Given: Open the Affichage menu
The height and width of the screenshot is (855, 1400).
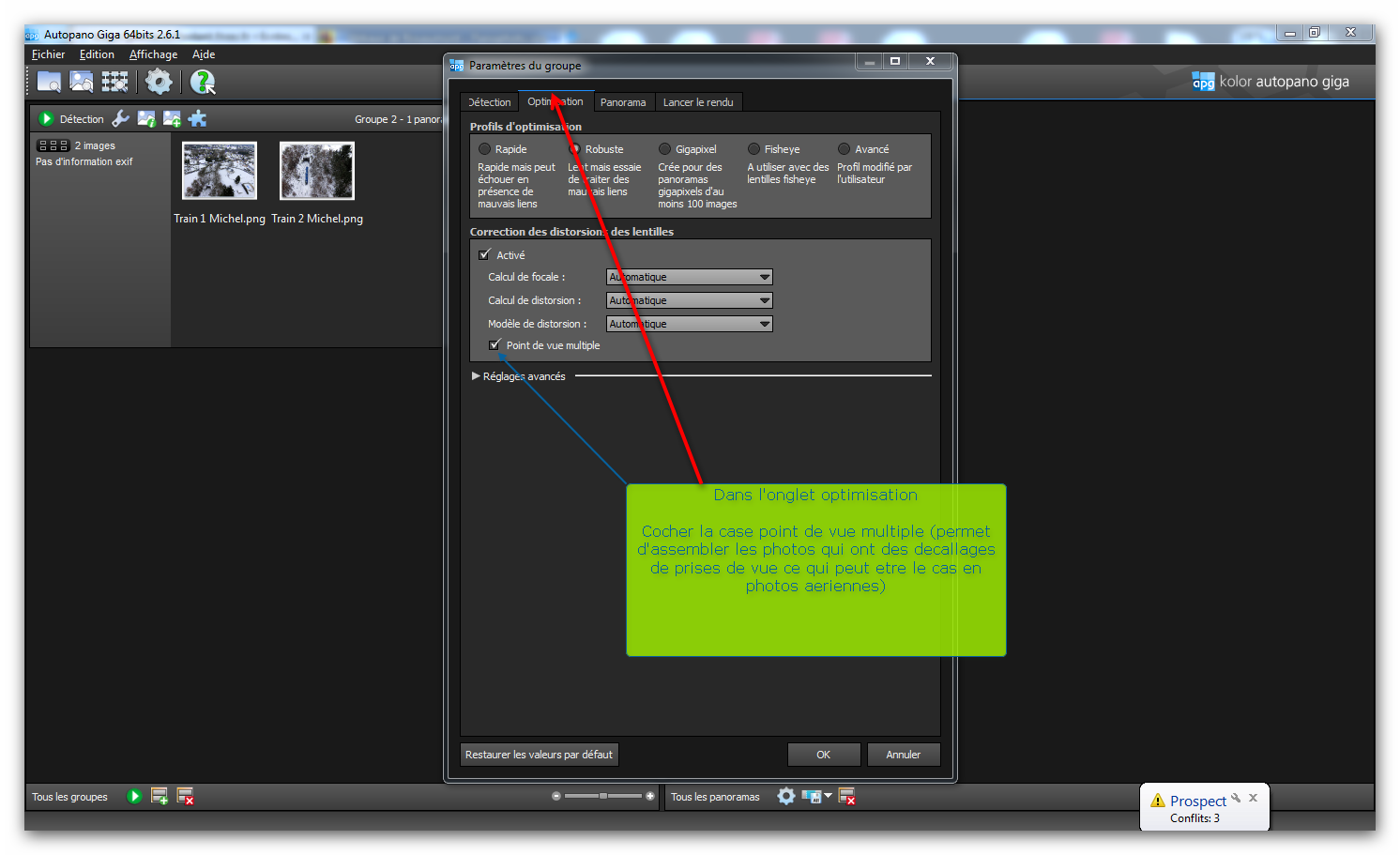Looking at the screenshot, I should [x=153, y=54].
